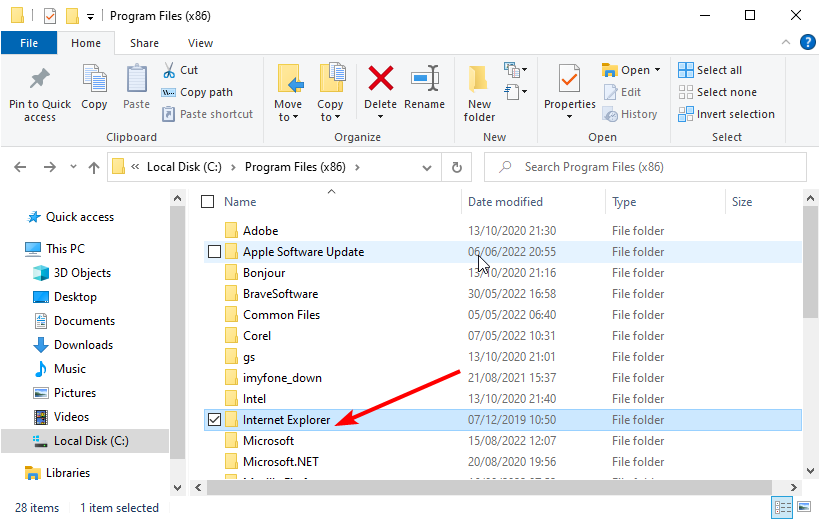This screenshot has width=820, height=520.
Task: Click the file list vertical scrollbar thumb
Action: [810, 262]
